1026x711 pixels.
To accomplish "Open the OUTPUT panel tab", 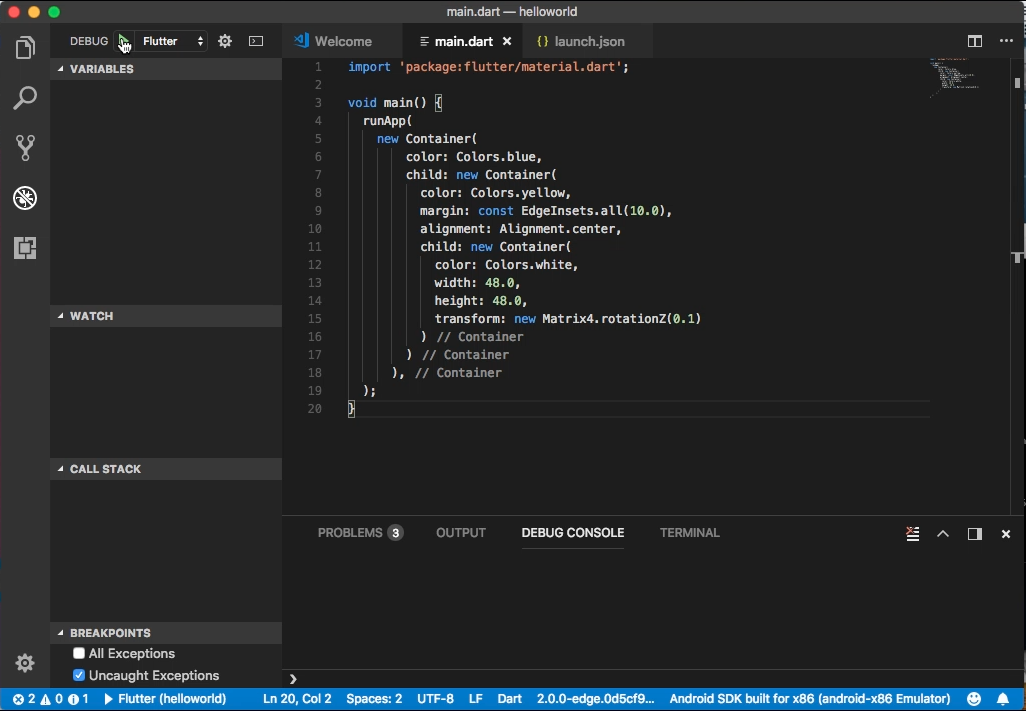I will (x=461, y=533).
